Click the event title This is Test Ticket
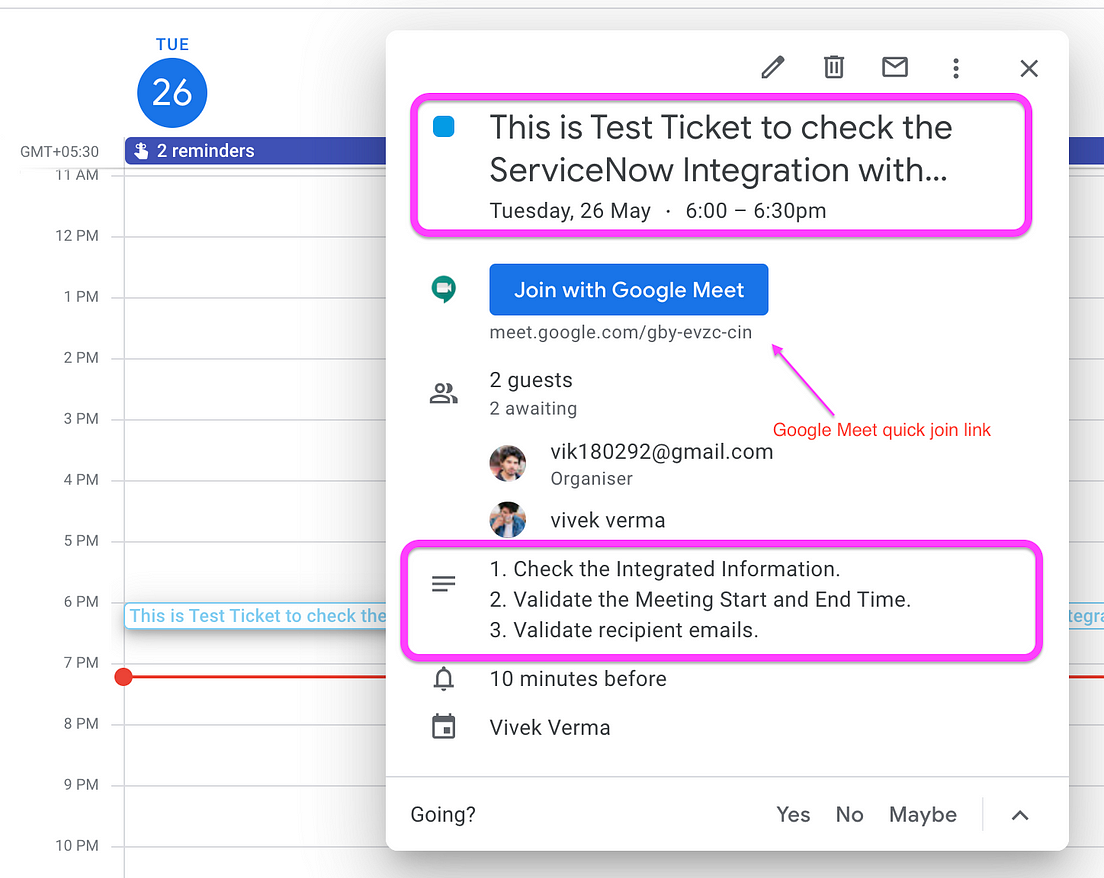This screenshot has width=1104, height=878. click(x=721, y=149)
